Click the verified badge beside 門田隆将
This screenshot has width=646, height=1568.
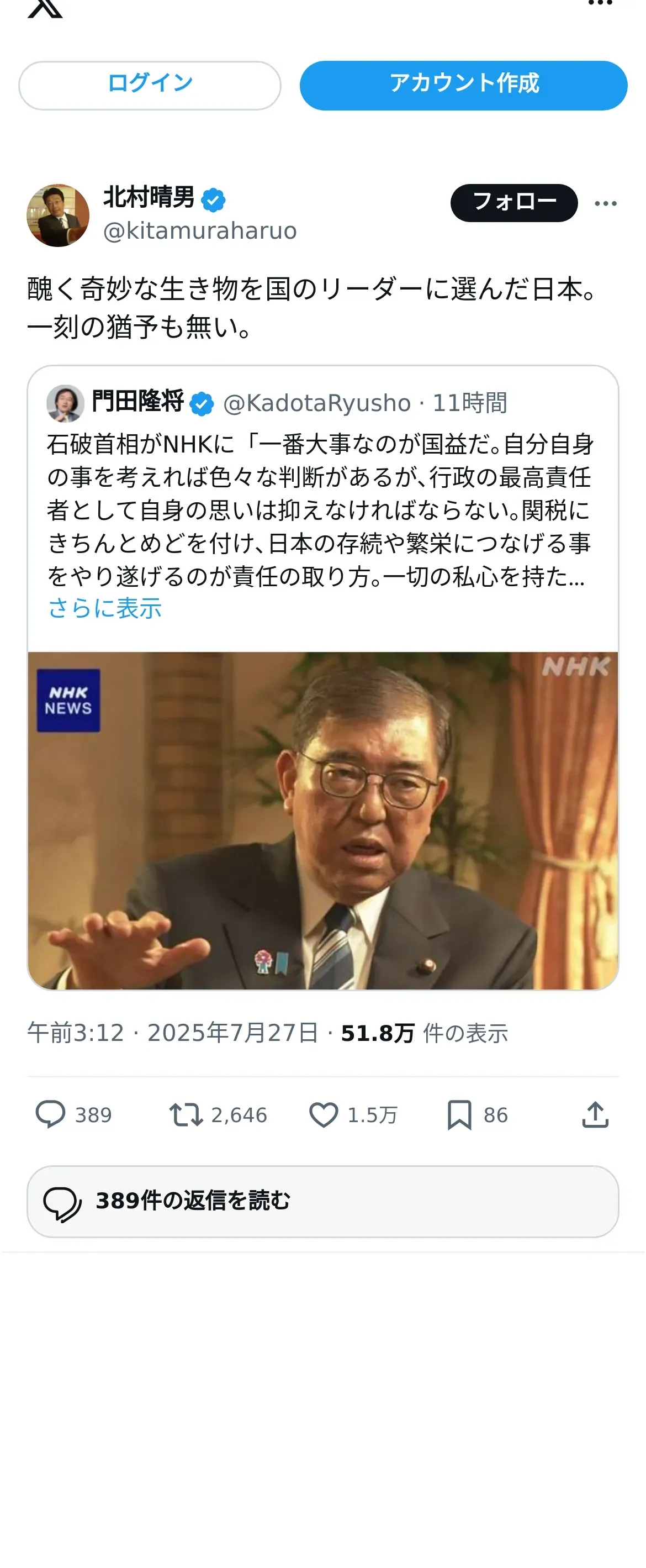tap(202, 403)
